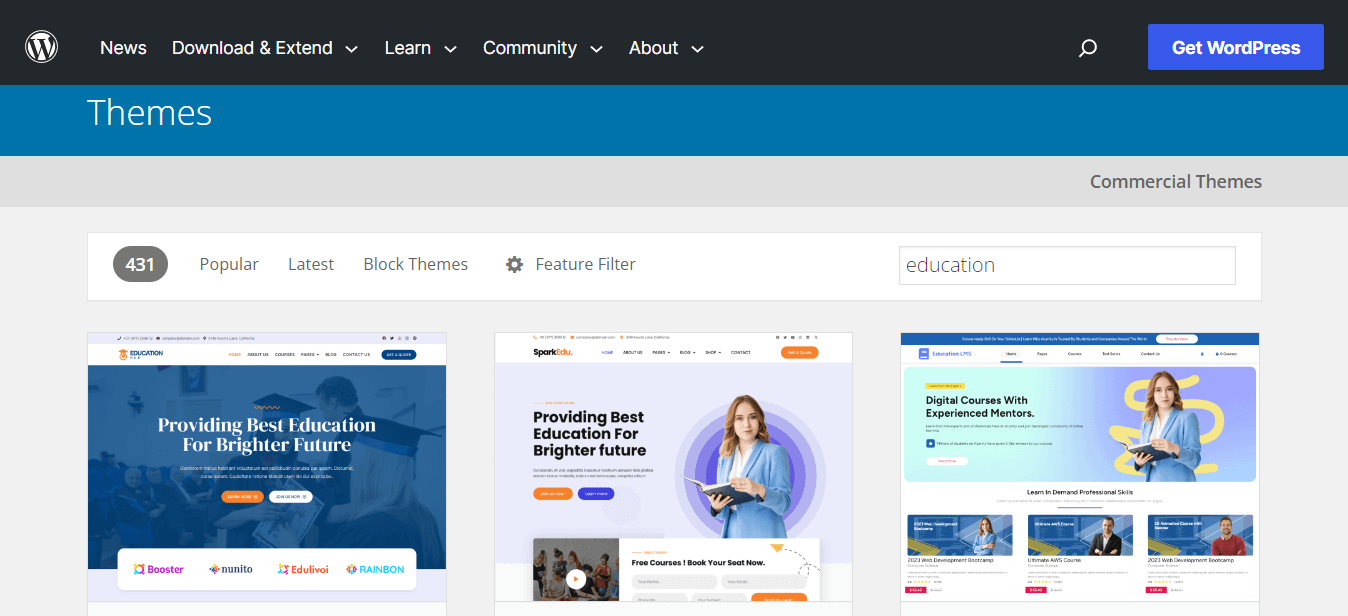Click the Get WordPress button
The image size is (1348, 616).
click(1236, 47)
